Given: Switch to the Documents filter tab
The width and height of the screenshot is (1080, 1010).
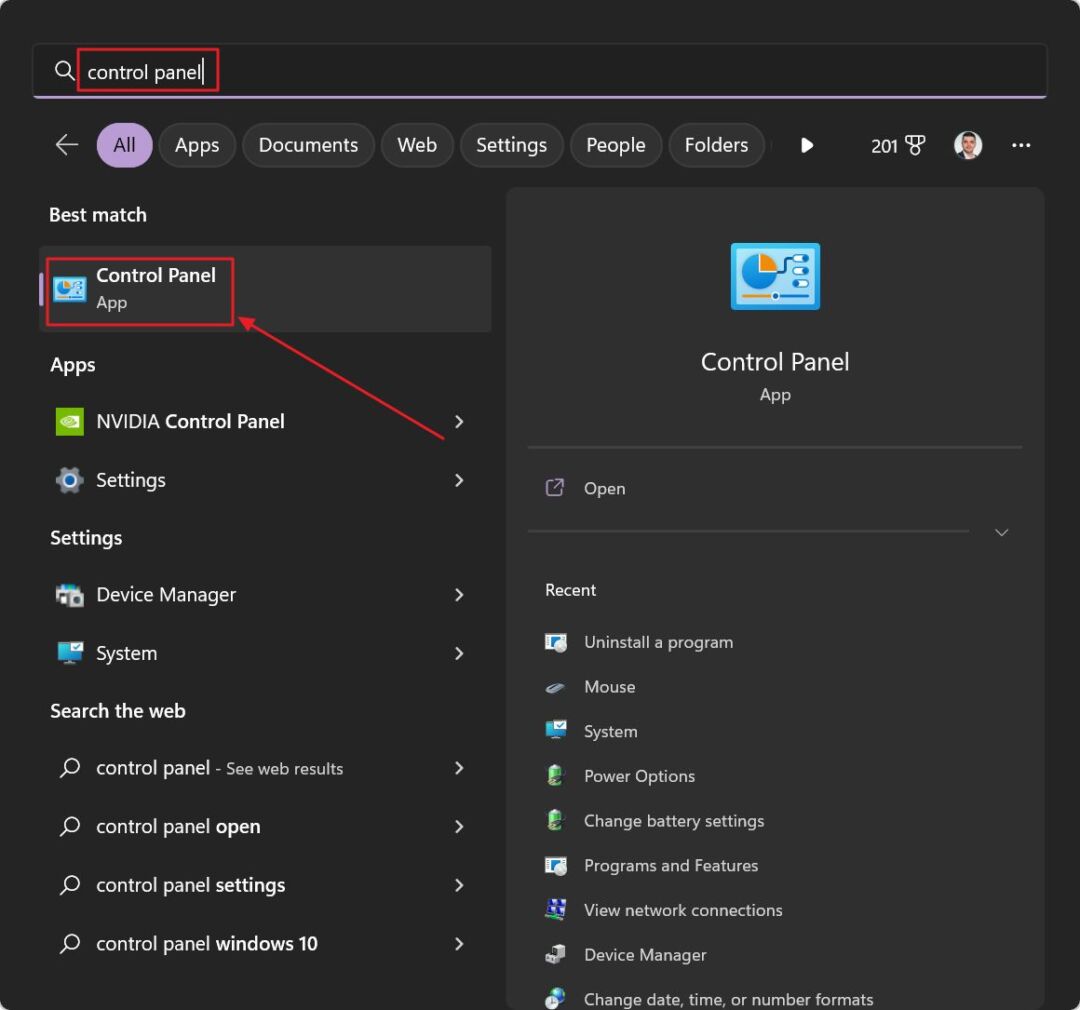Looking at the screenshot, I should [x=308, y=145].
